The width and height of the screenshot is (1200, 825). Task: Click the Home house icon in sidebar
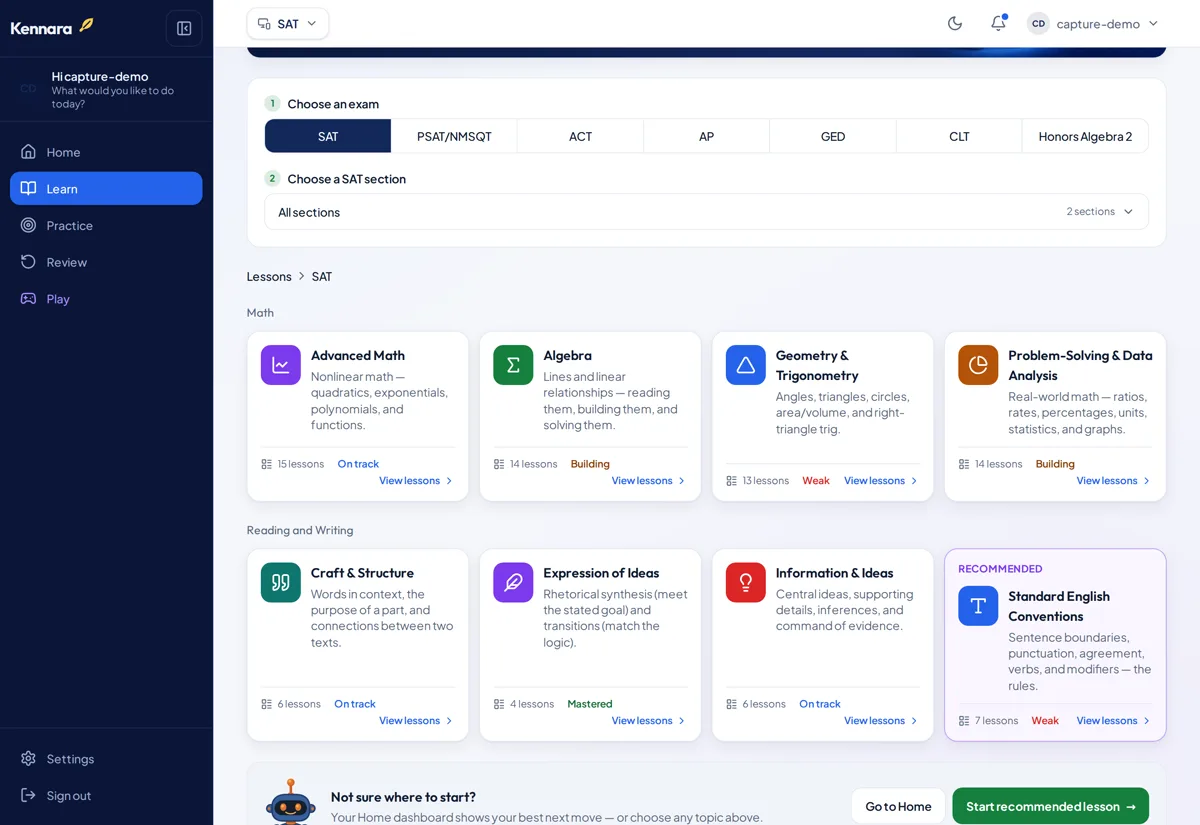point(28,152)
